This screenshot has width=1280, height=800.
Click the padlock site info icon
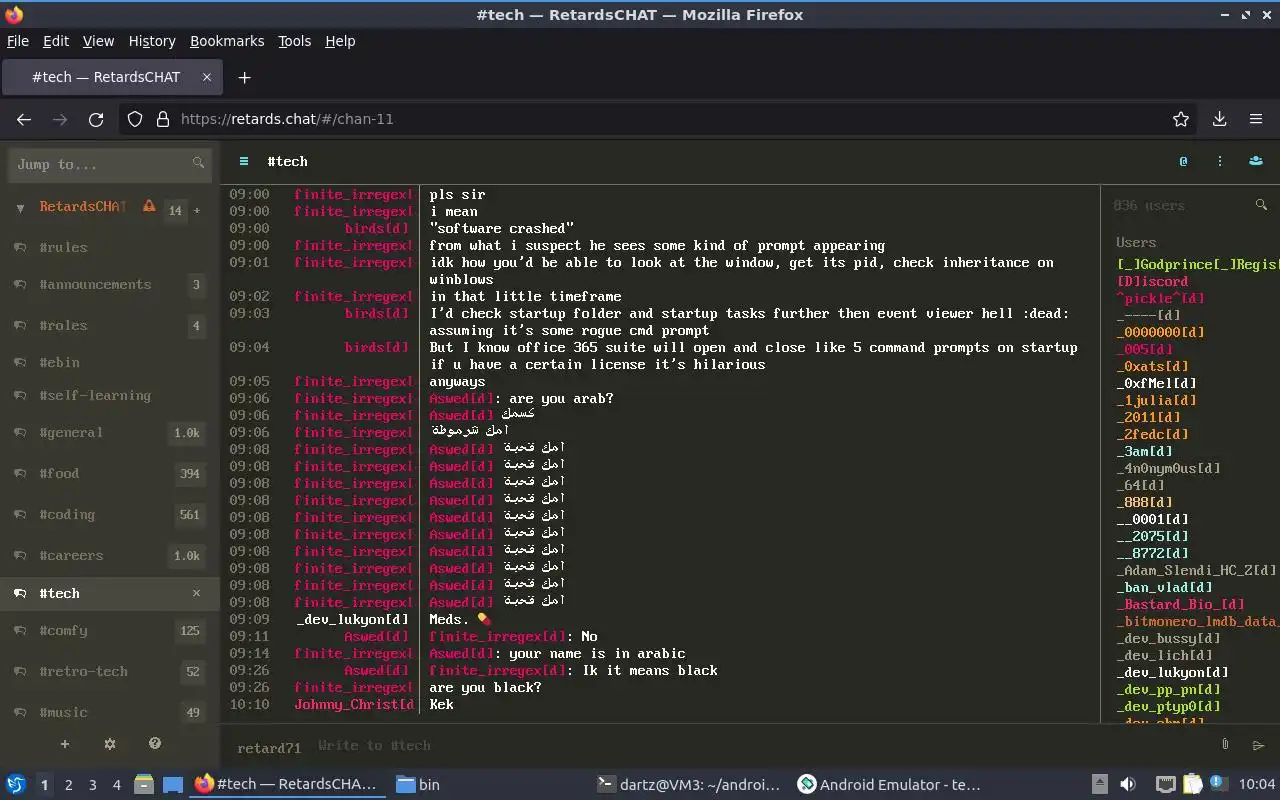(163, 119)
